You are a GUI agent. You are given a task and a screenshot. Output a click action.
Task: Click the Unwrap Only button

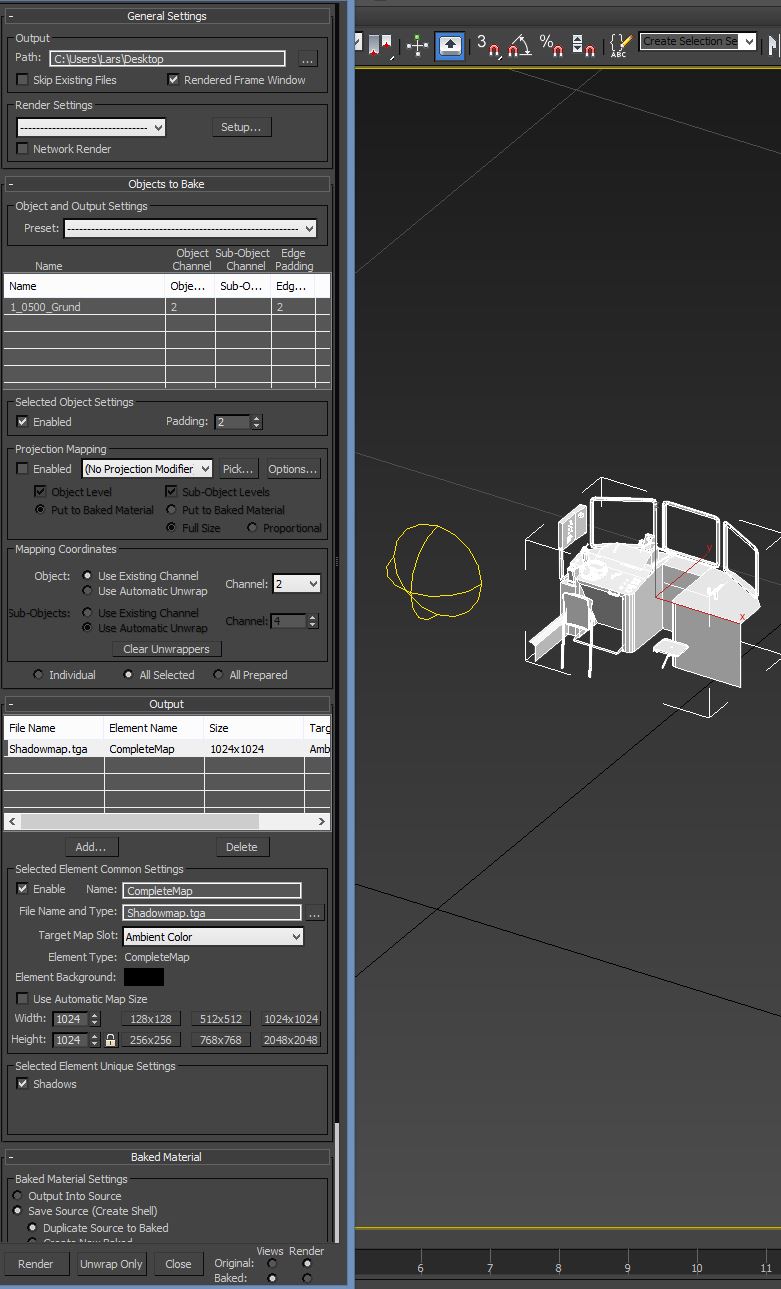coord(111,1264)
